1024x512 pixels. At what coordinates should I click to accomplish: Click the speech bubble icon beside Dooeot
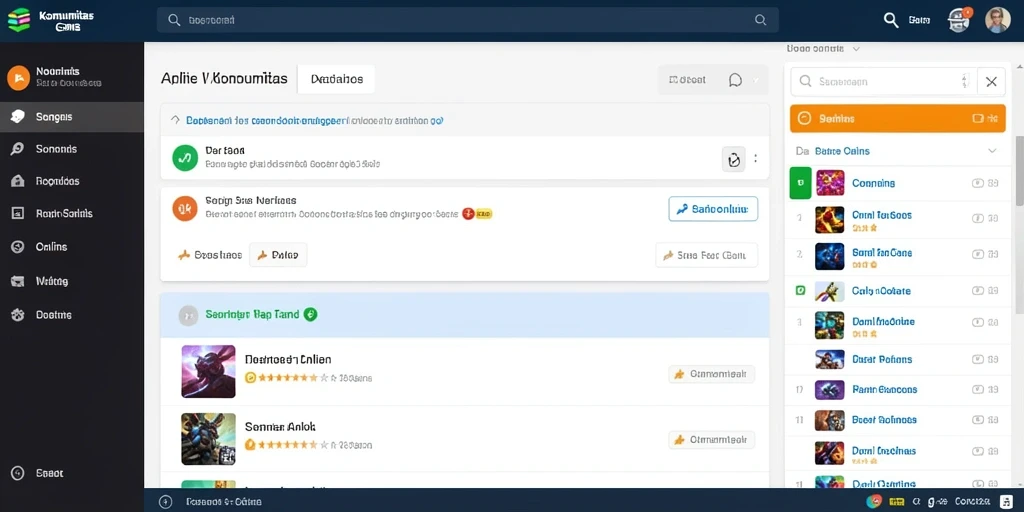point(735,80)
